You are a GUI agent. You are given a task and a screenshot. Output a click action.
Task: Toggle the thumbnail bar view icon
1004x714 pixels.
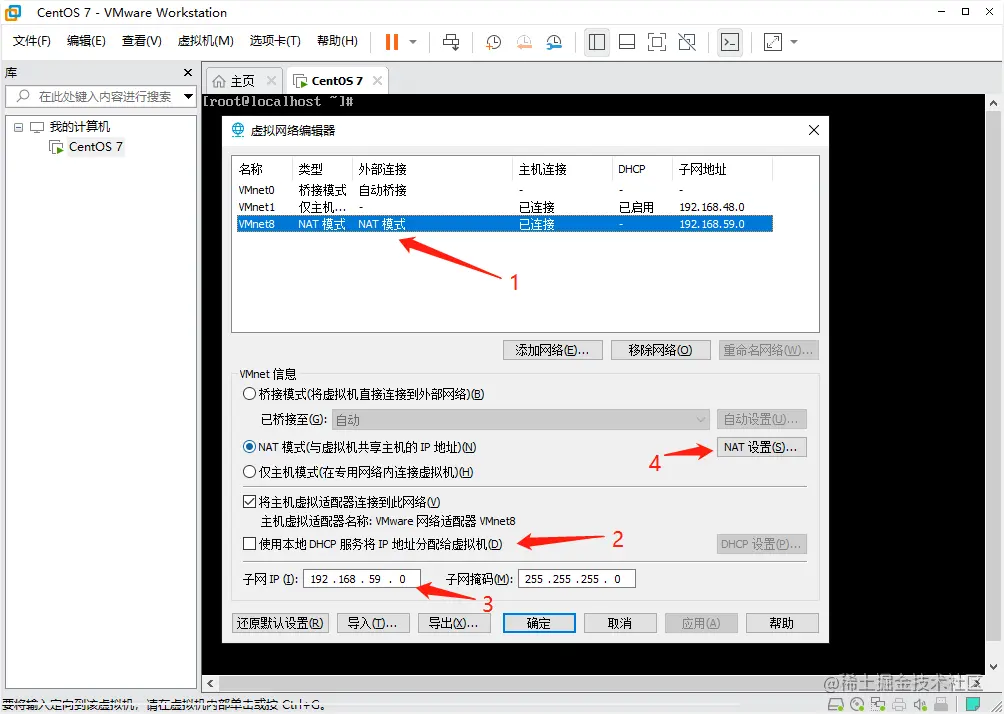pos(627,42)
